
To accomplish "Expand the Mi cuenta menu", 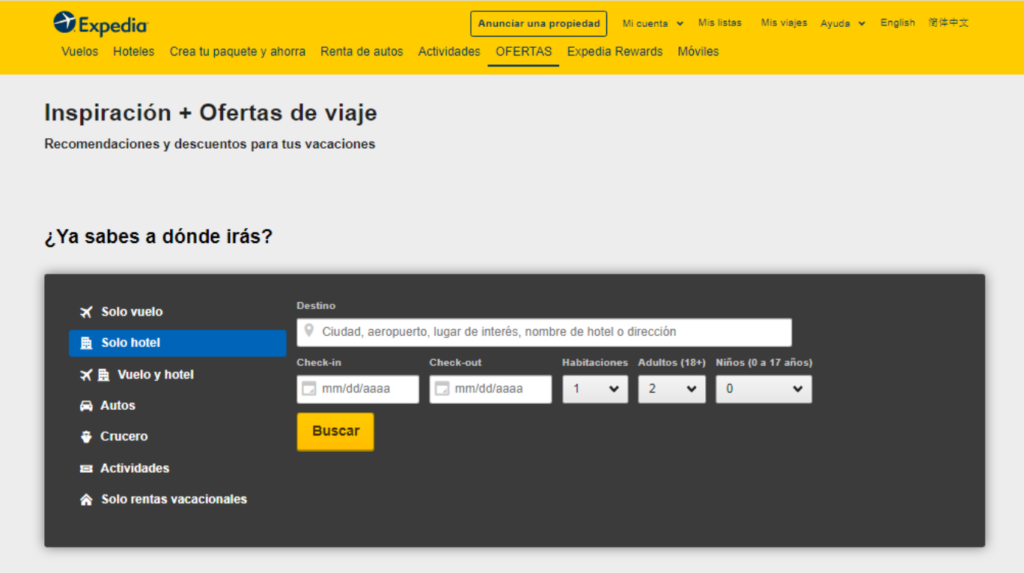I will 652,24.
